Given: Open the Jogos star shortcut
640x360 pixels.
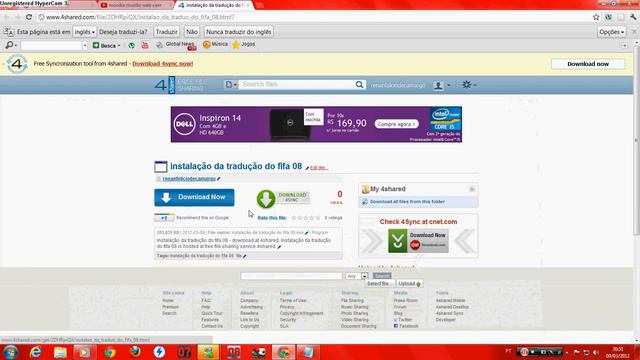Looking at the screenshot, I should point(244,44).
